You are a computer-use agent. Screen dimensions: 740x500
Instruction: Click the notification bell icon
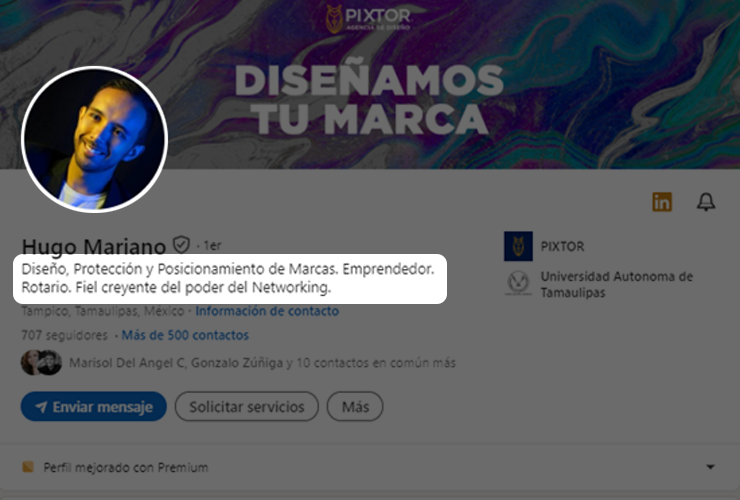pos(706,202)
